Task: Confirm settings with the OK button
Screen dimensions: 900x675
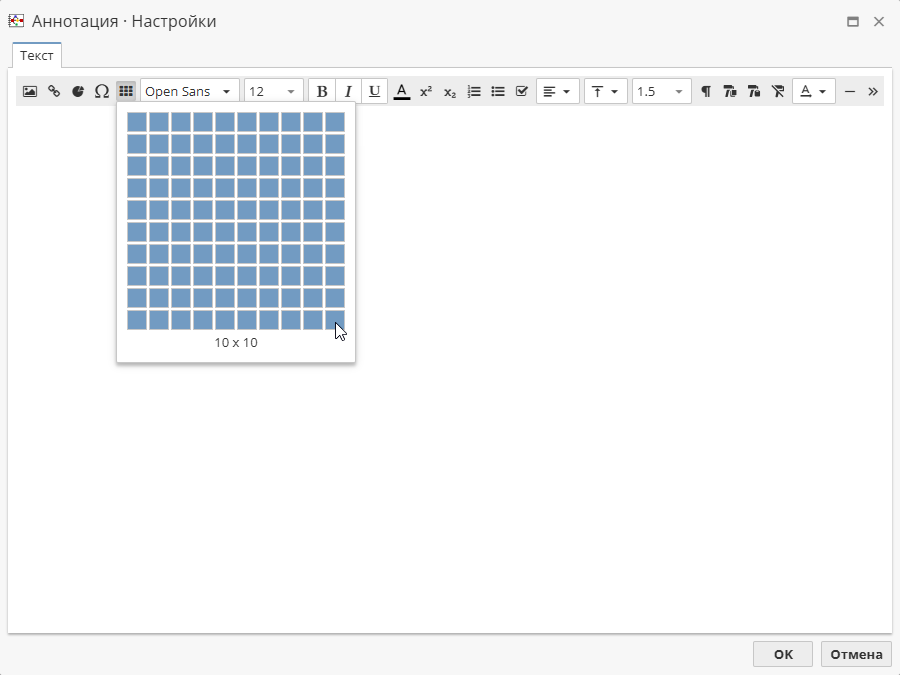Action: pos(782,654)
